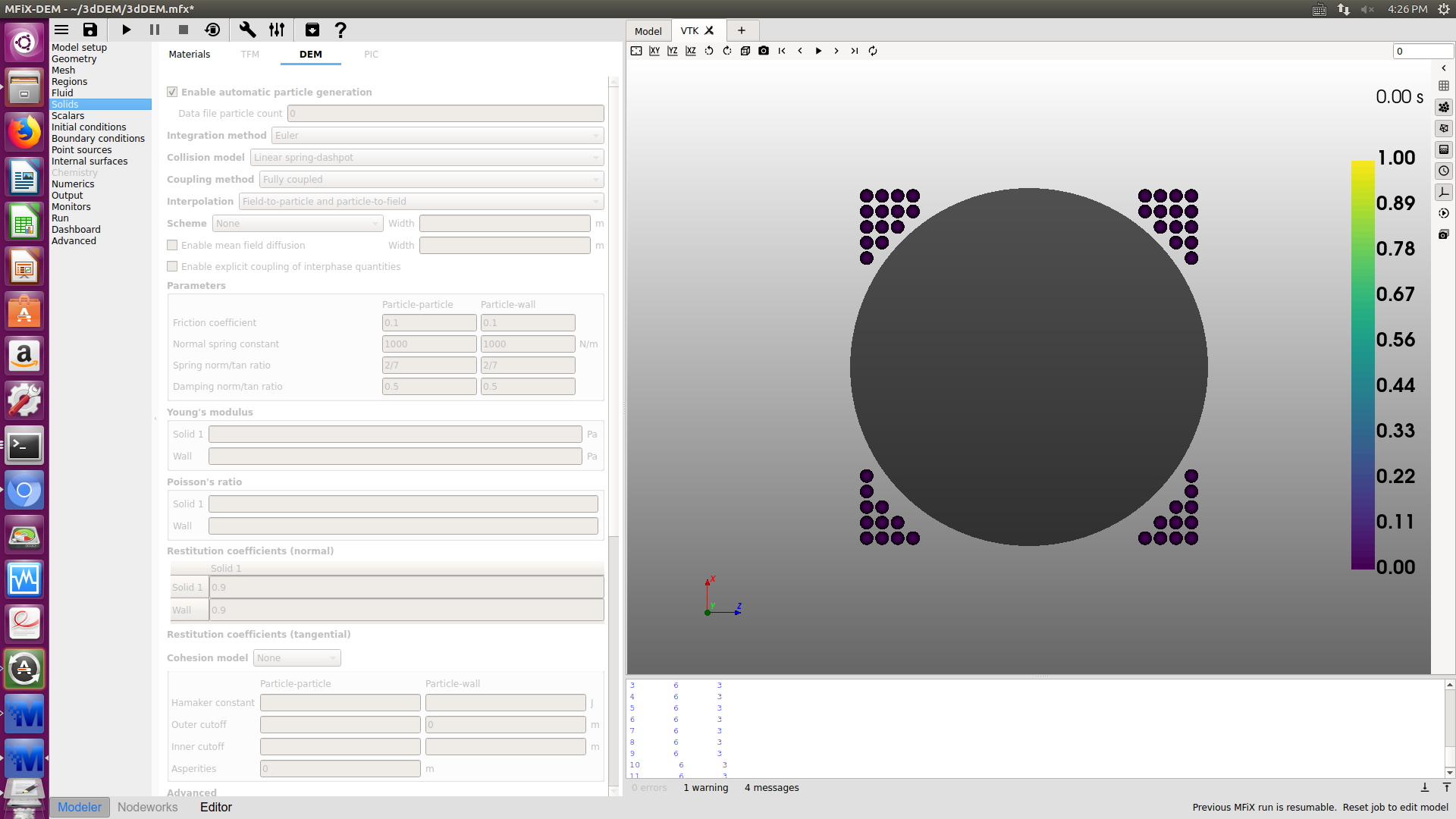Image resolution: width=1456 pixels, height=819 pixels.
Task: Switch to the Materials tab
Action: tap(189, 54)
